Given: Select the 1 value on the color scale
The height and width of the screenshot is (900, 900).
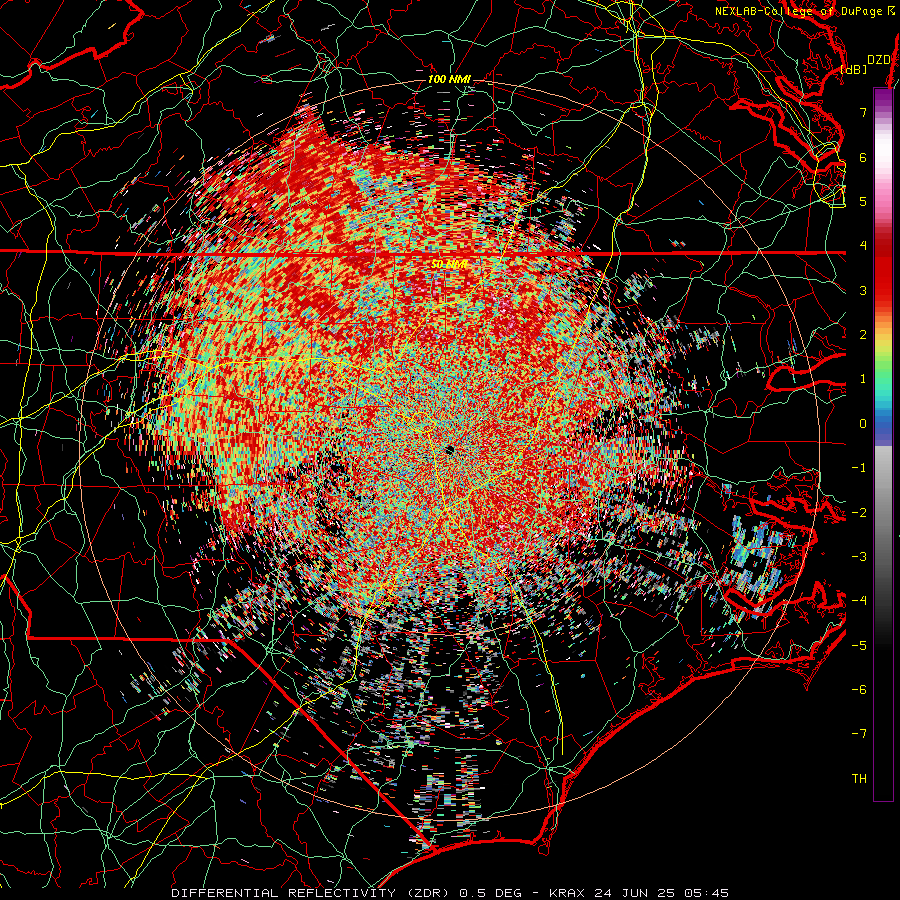Looking at the screenshot, I should 863,379.
